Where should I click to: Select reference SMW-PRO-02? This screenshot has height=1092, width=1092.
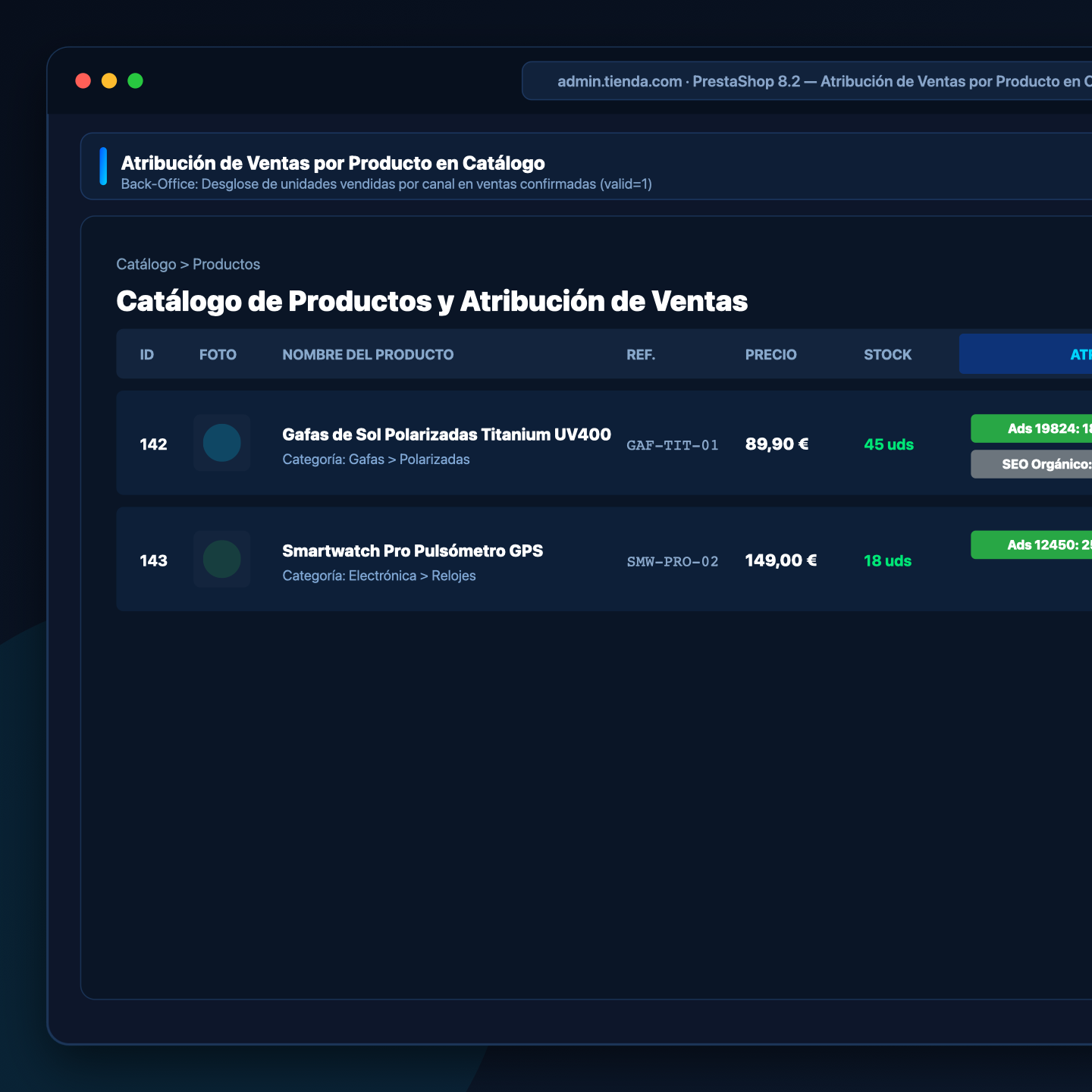pyautogui.click(x=673, y=561)
